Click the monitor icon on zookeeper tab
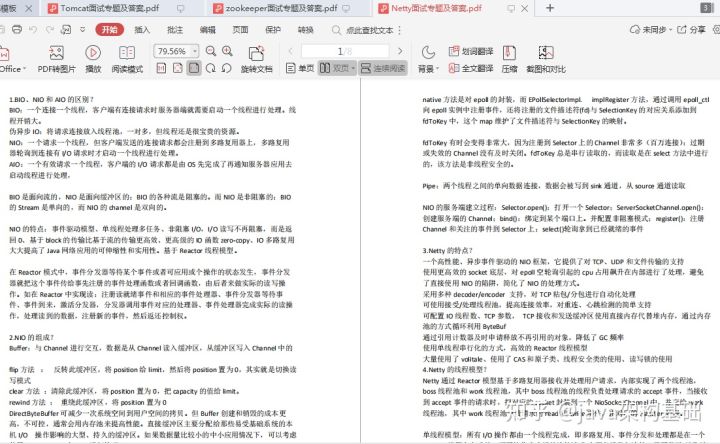Screen dimensions: 720x444 (346, 8)
